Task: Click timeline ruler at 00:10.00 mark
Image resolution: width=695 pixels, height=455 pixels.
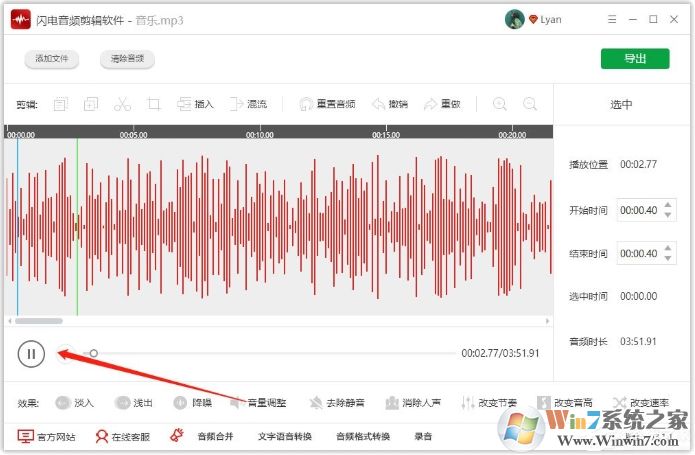Action: coord(260,134)
